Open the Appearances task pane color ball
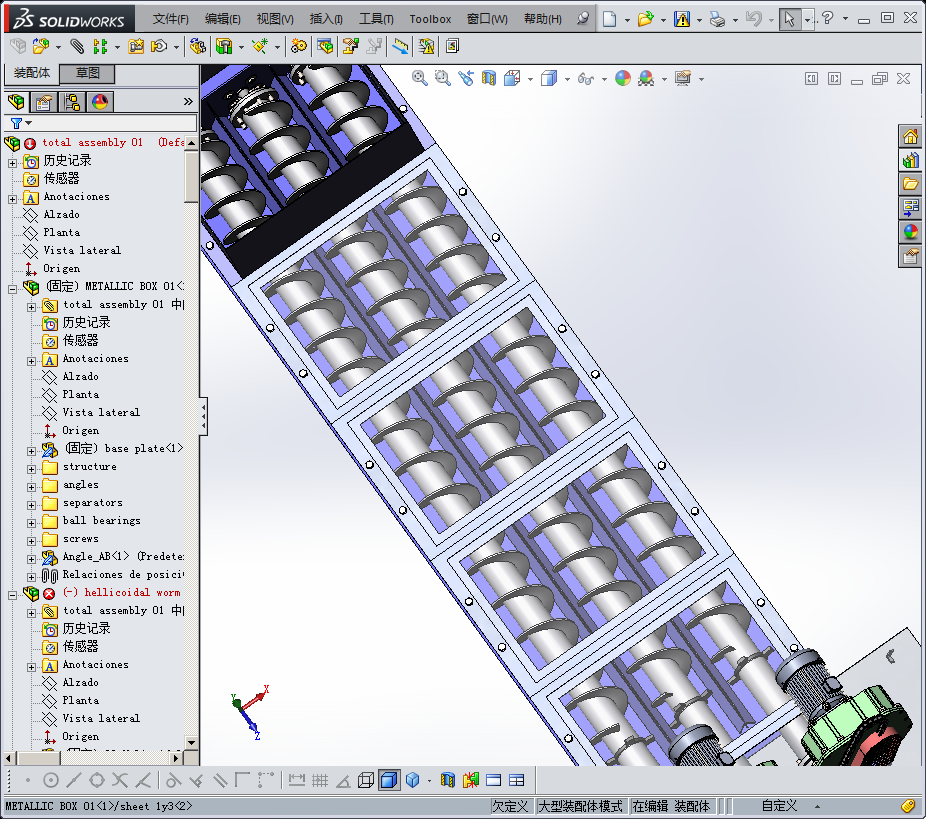The image size is (926, 819). pyautogui.click(x=910, y=231)
